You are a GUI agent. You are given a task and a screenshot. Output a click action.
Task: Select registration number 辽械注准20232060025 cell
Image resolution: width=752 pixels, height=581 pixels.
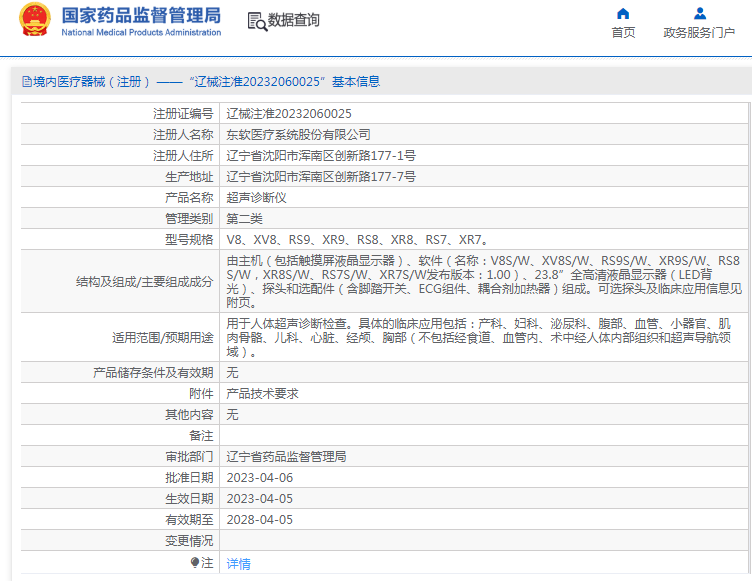point(289,114)
